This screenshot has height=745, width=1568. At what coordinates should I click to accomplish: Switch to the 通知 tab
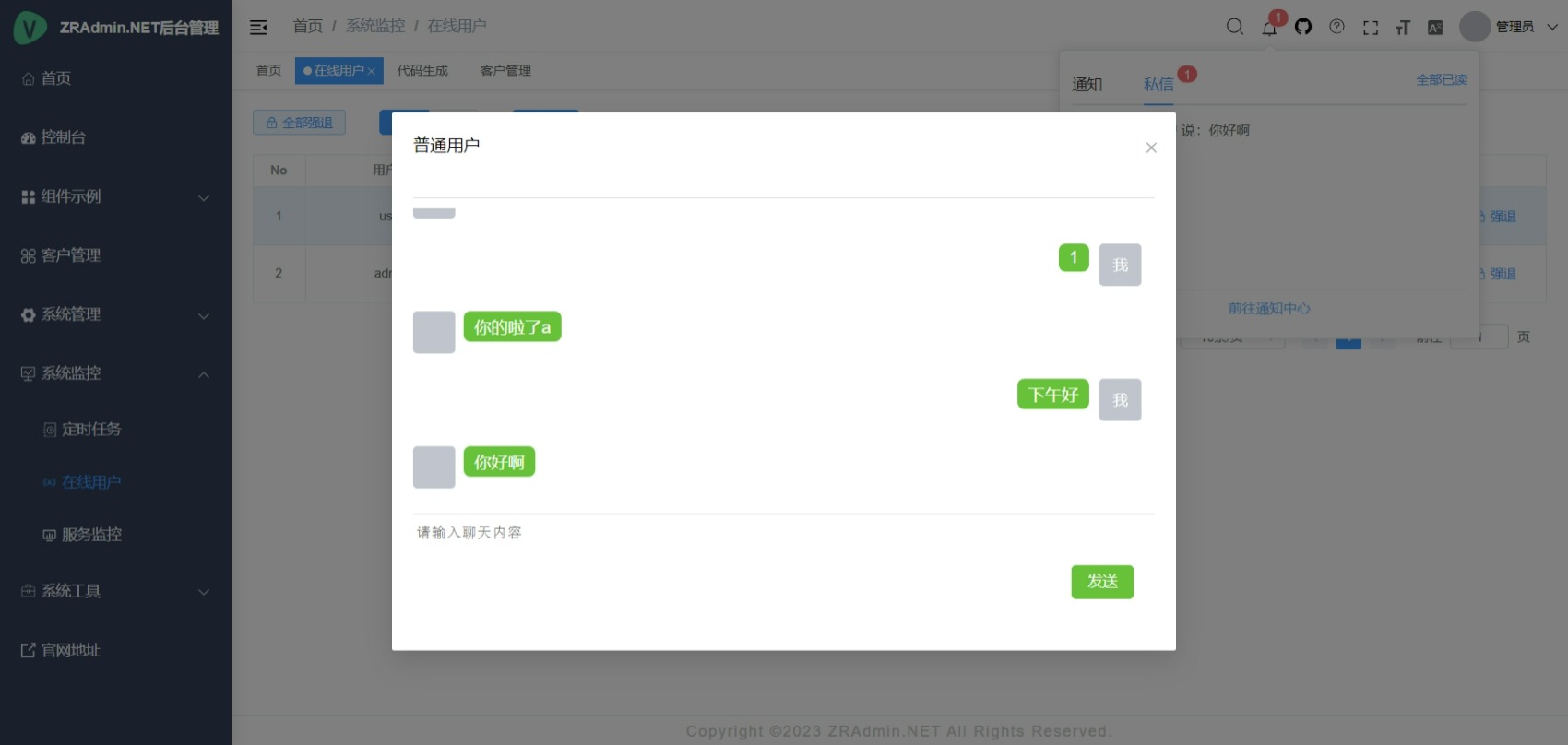(1087, 84)
